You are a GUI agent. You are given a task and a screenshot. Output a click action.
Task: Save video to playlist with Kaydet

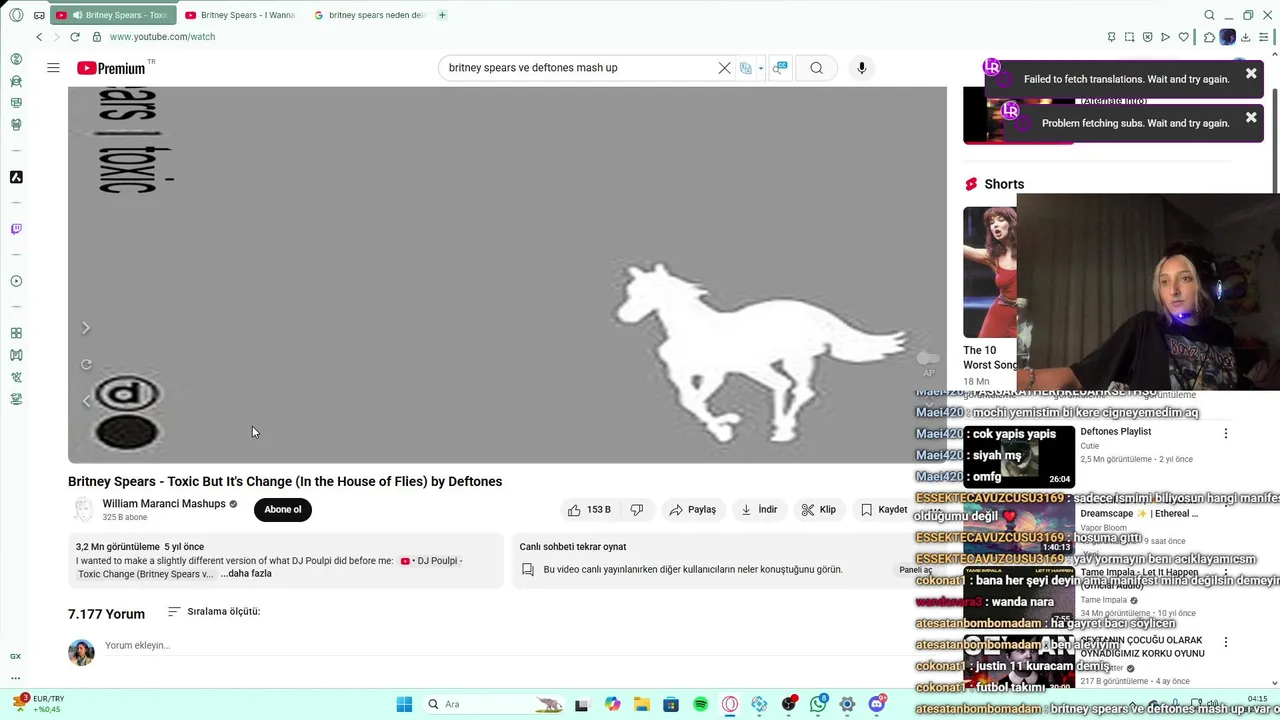[x=884, y=510]
